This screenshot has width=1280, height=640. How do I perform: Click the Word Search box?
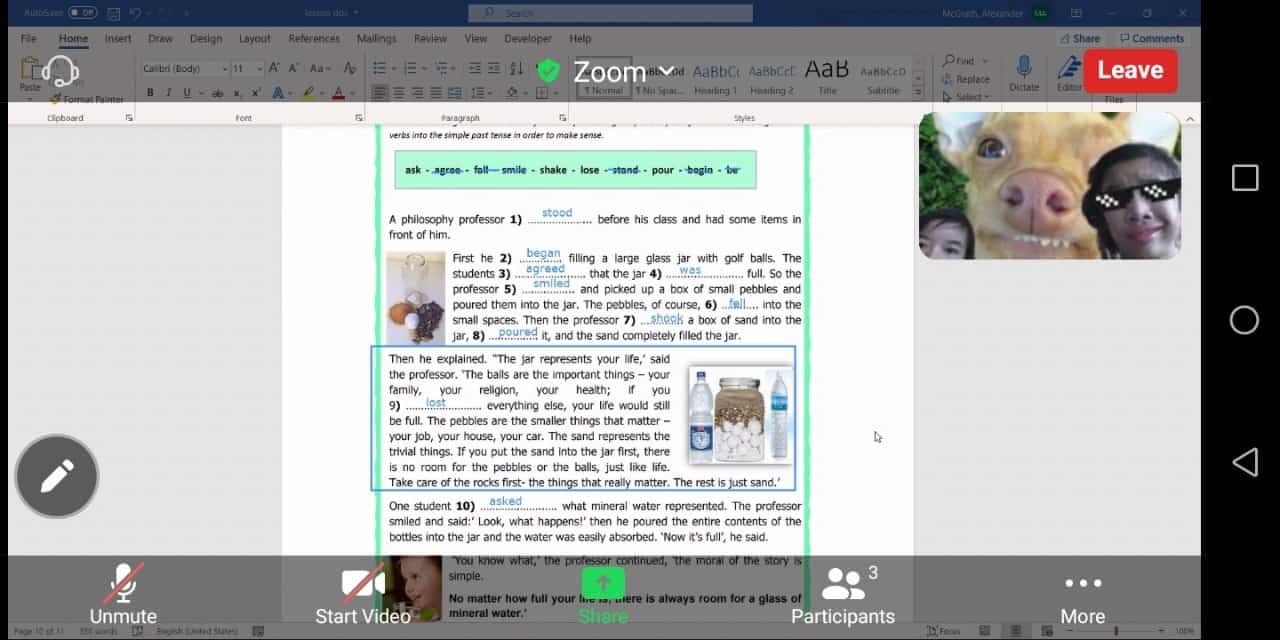pos(610,13)
